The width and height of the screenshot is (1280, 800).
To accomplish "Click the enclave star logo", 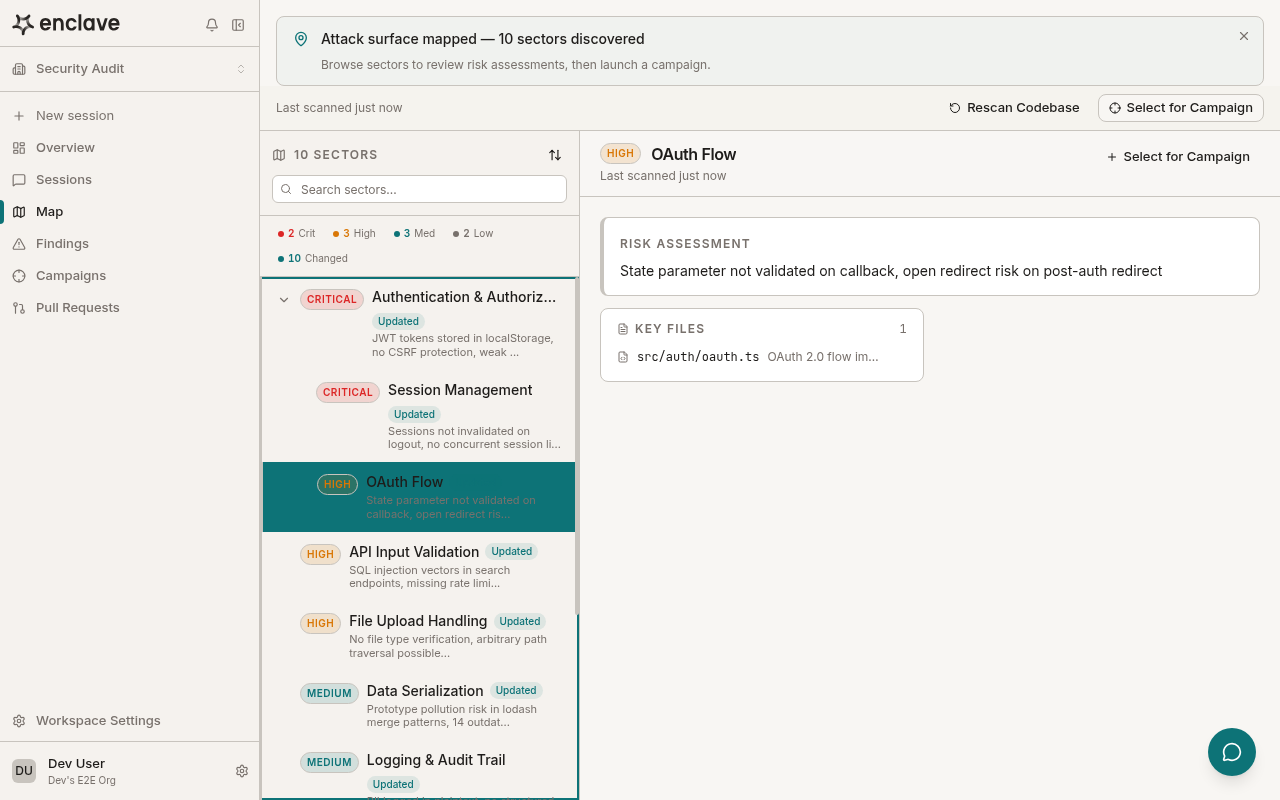I will point(23,24).
